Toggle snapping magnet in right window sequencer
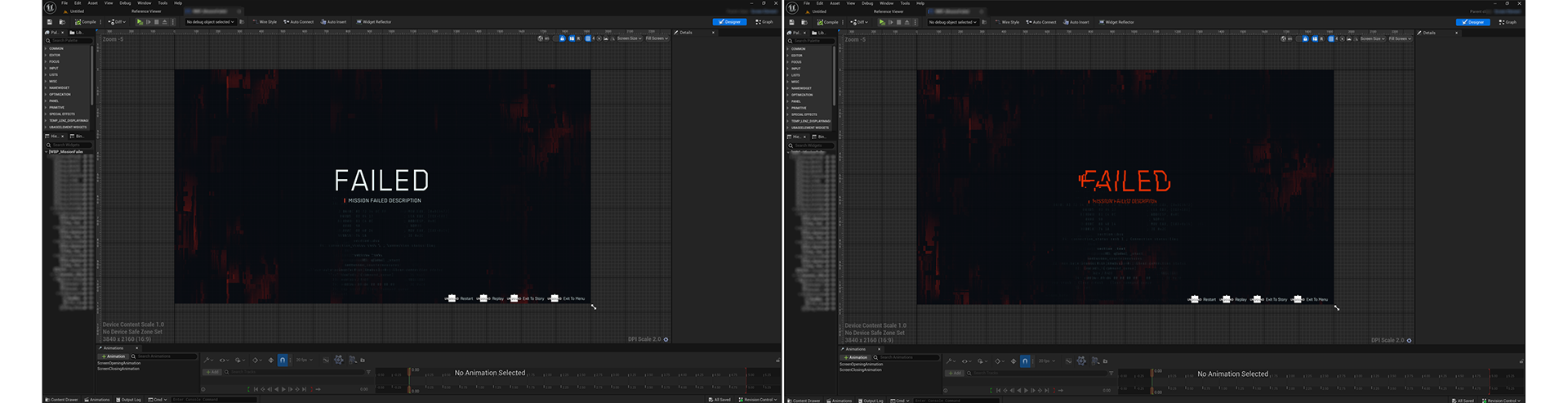This screenshot has width=1568, height=403. (1025, 360)
